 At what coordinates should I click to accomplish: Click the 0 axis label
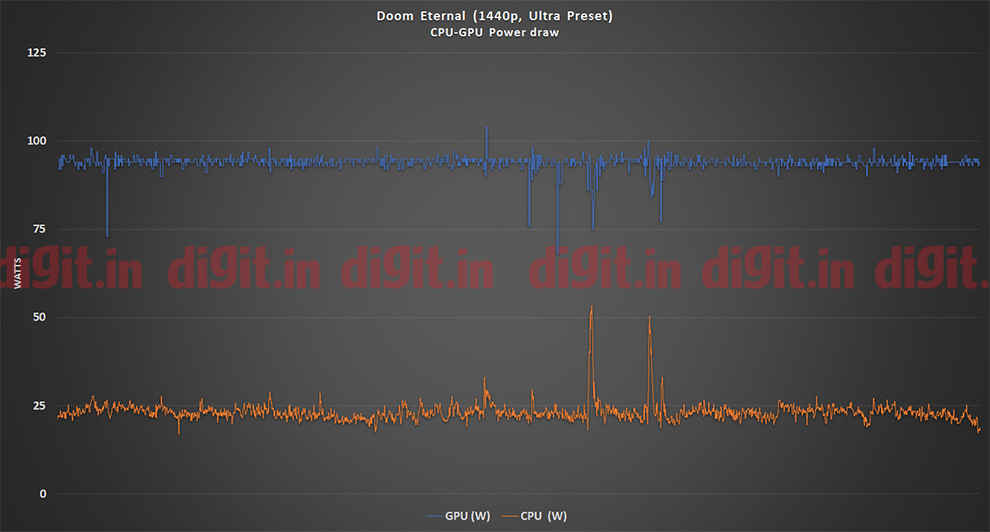(x=43, y=494)
